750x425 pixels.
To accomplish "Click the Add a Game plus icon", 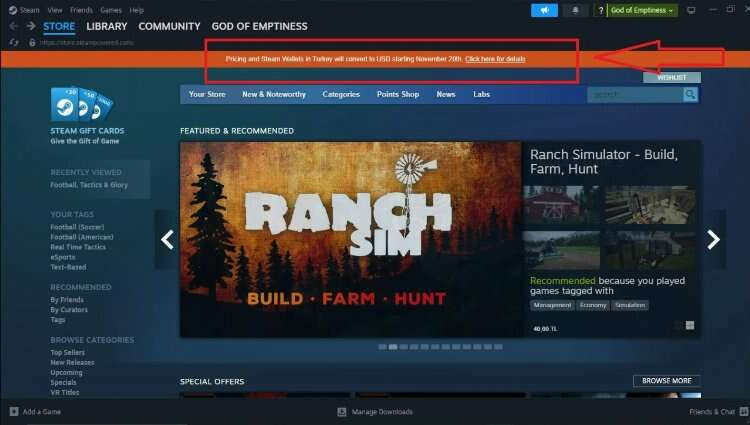I will [x=14, y=412].
